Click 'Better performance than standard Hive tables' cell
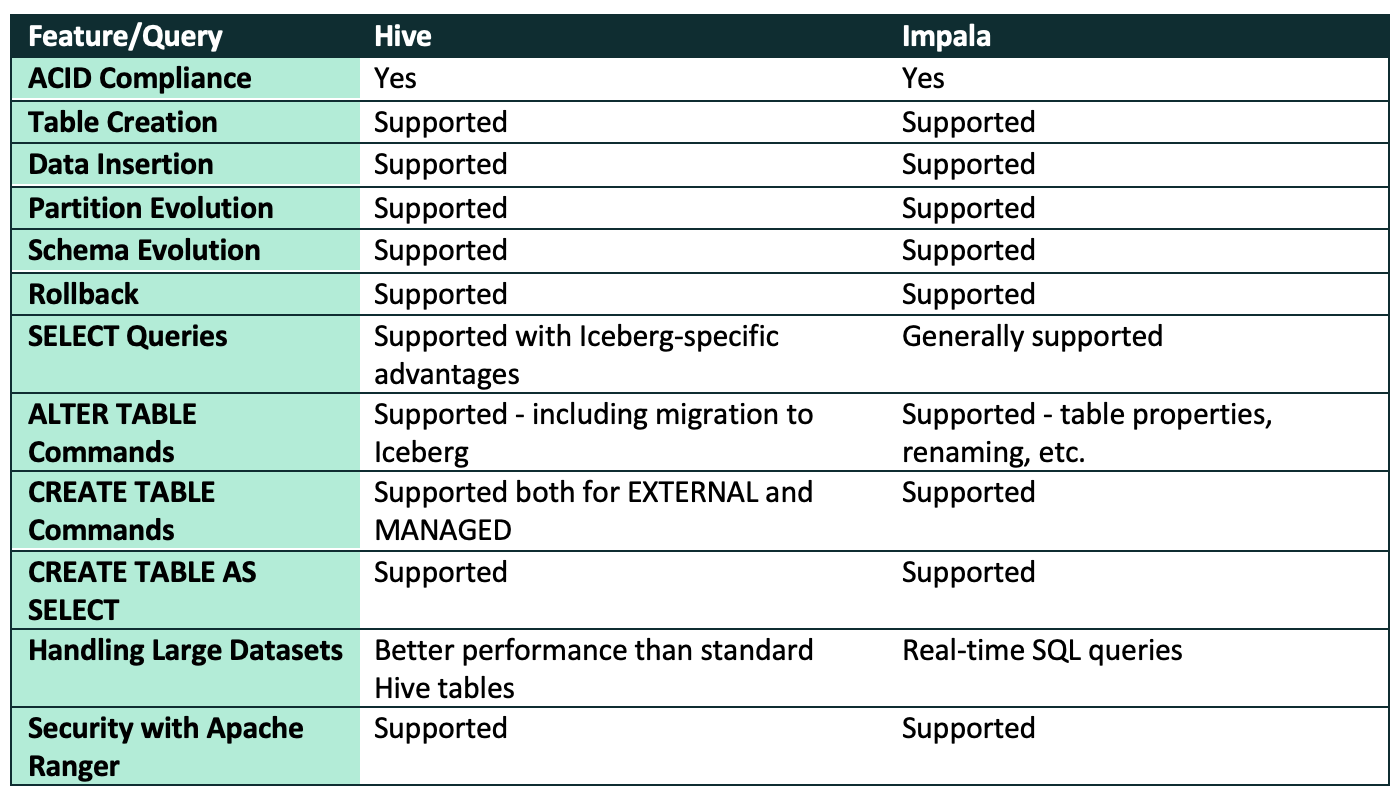 [594, 669]
